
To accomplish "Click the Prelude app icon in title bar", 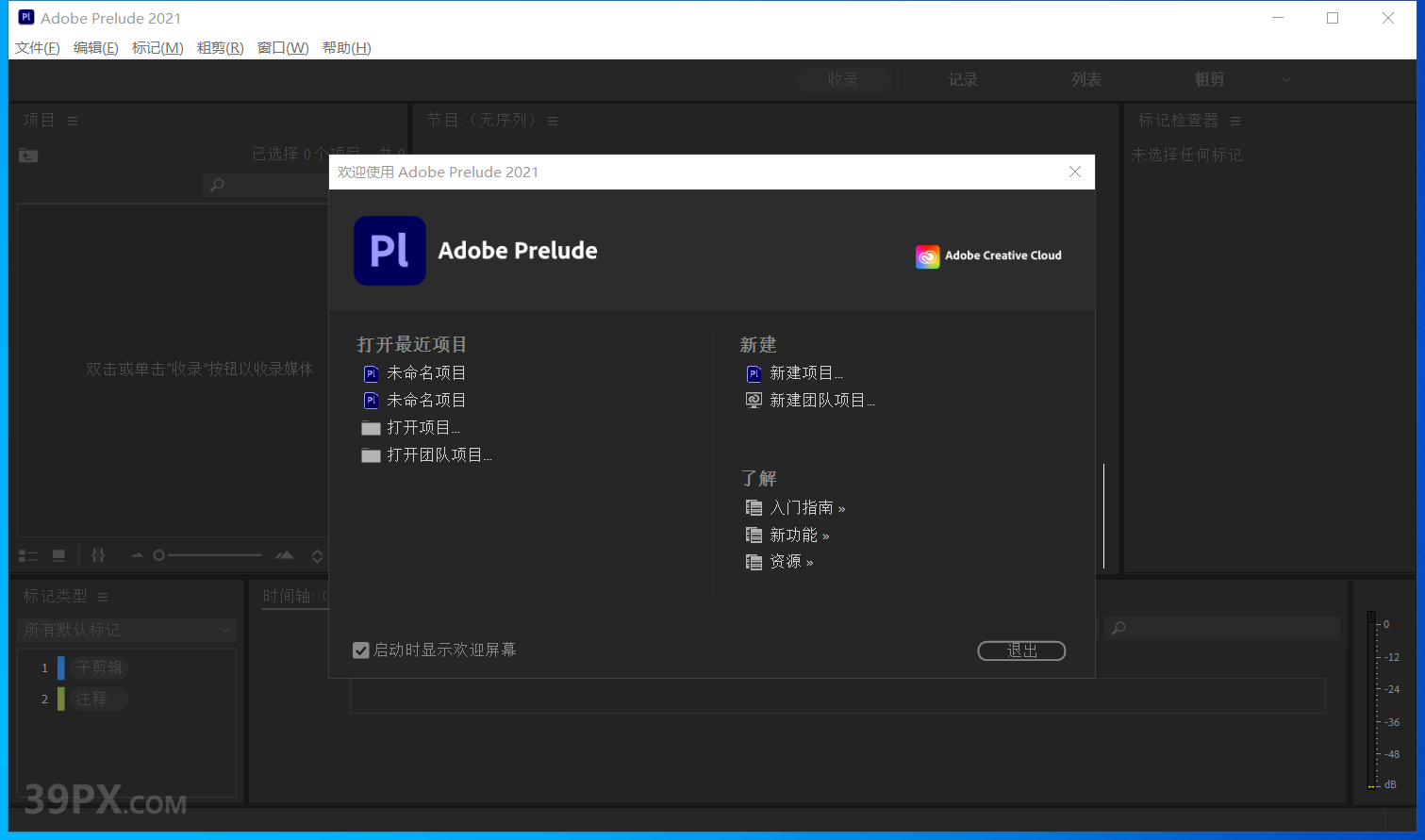I will [x=26, y=17].
